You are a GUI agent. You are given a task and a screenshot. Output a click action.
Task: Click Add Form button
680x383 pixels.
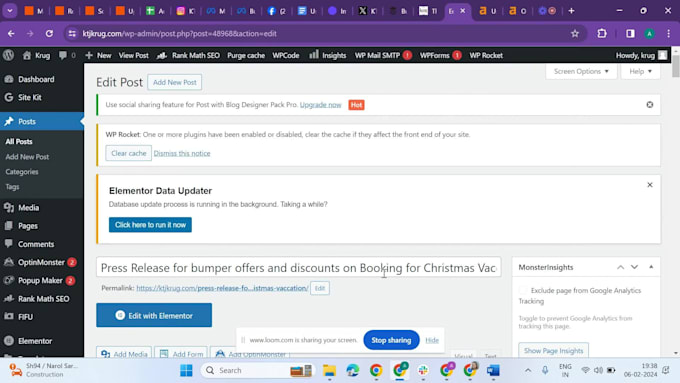pyautogui.click(x=181, y=353)
